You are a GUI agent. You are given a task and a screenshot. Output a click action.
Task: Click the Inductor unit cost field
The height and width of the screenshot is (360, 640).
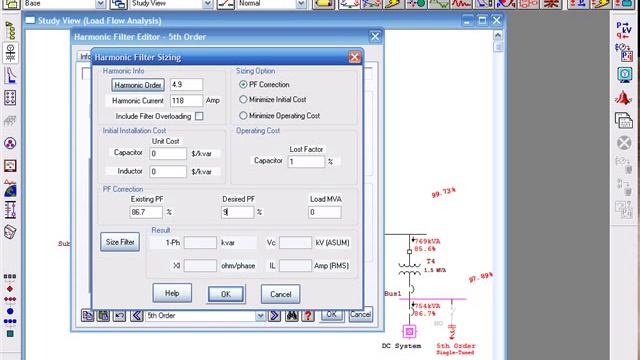[x=168, y=171]
